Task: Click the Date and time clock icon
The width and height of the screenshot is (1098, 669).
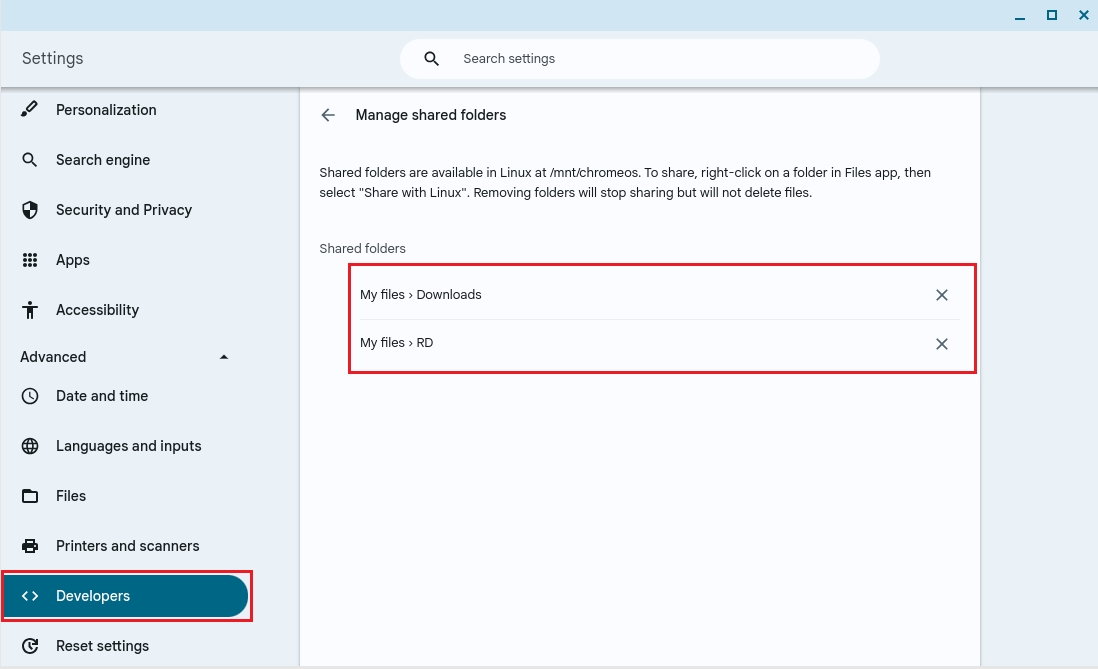Action: pyautogui.click(x=30, y=396)
